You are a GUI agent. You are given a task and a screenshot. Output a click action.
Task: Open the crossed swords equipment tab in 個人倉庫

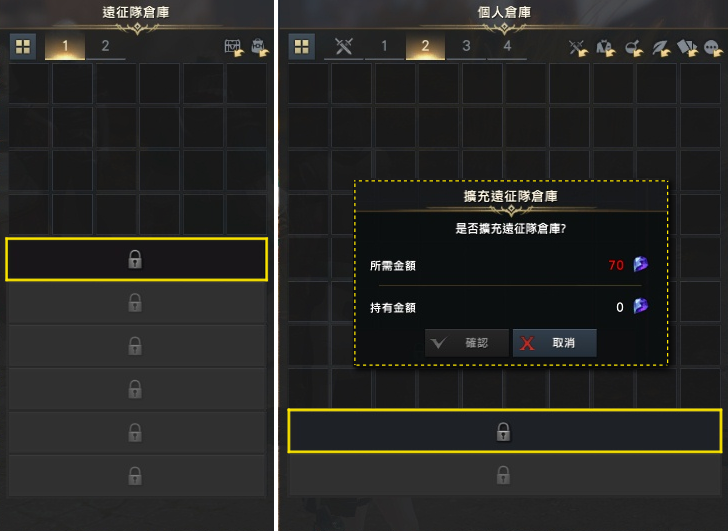[344, 46]
